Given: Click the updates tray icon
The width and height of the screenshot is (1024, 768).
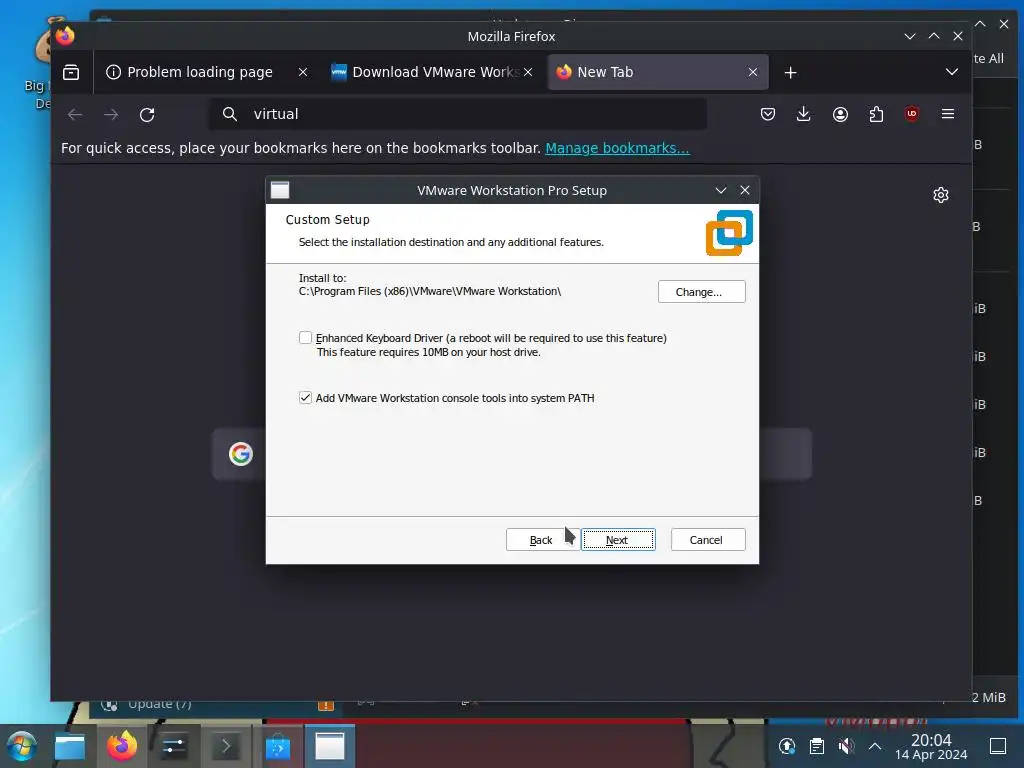Looking at the screenshot, I should (x=786, y=746).
